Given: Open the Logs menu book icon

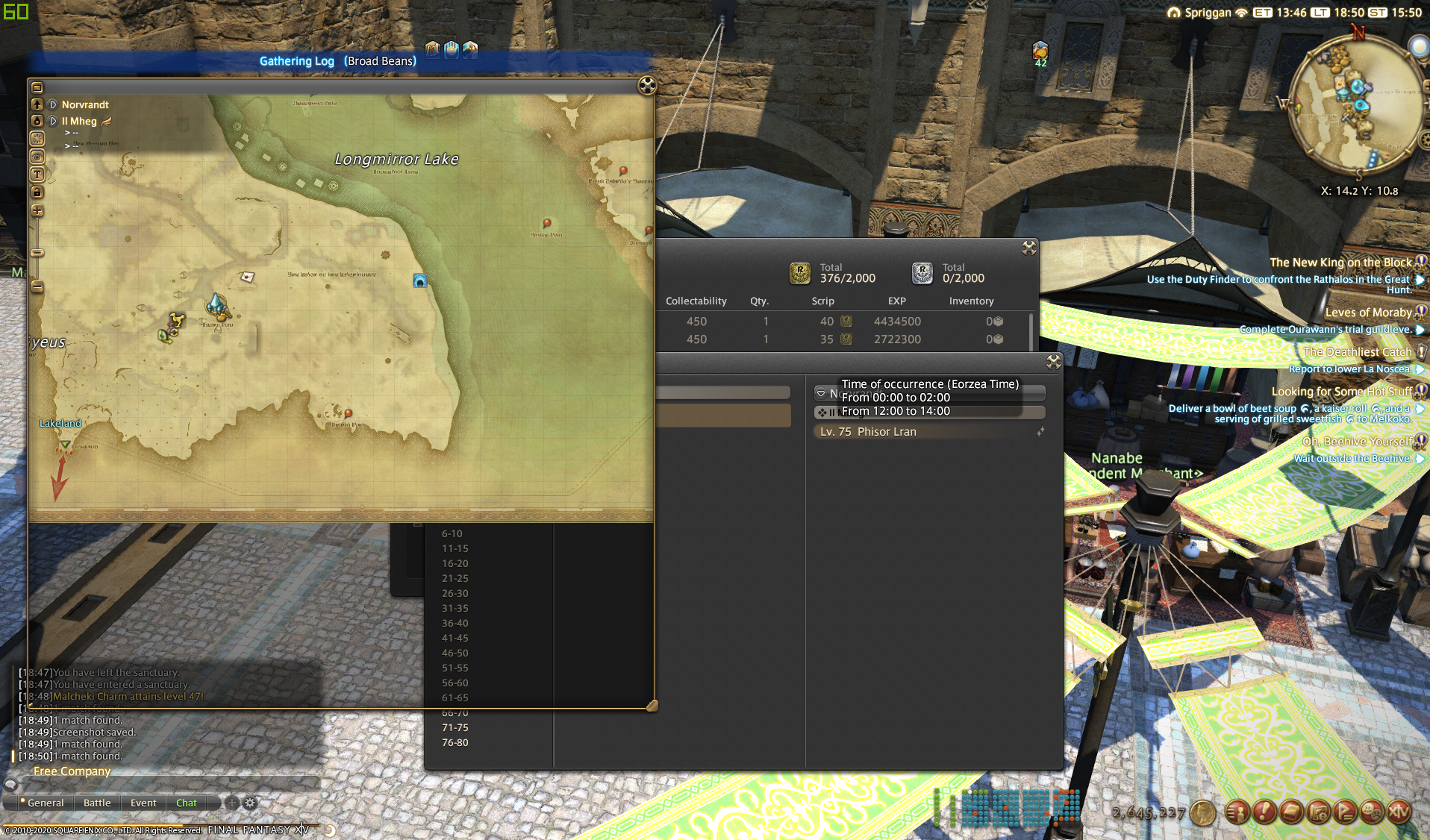Looking at the screenshot, I should [x=1291, y=812].
